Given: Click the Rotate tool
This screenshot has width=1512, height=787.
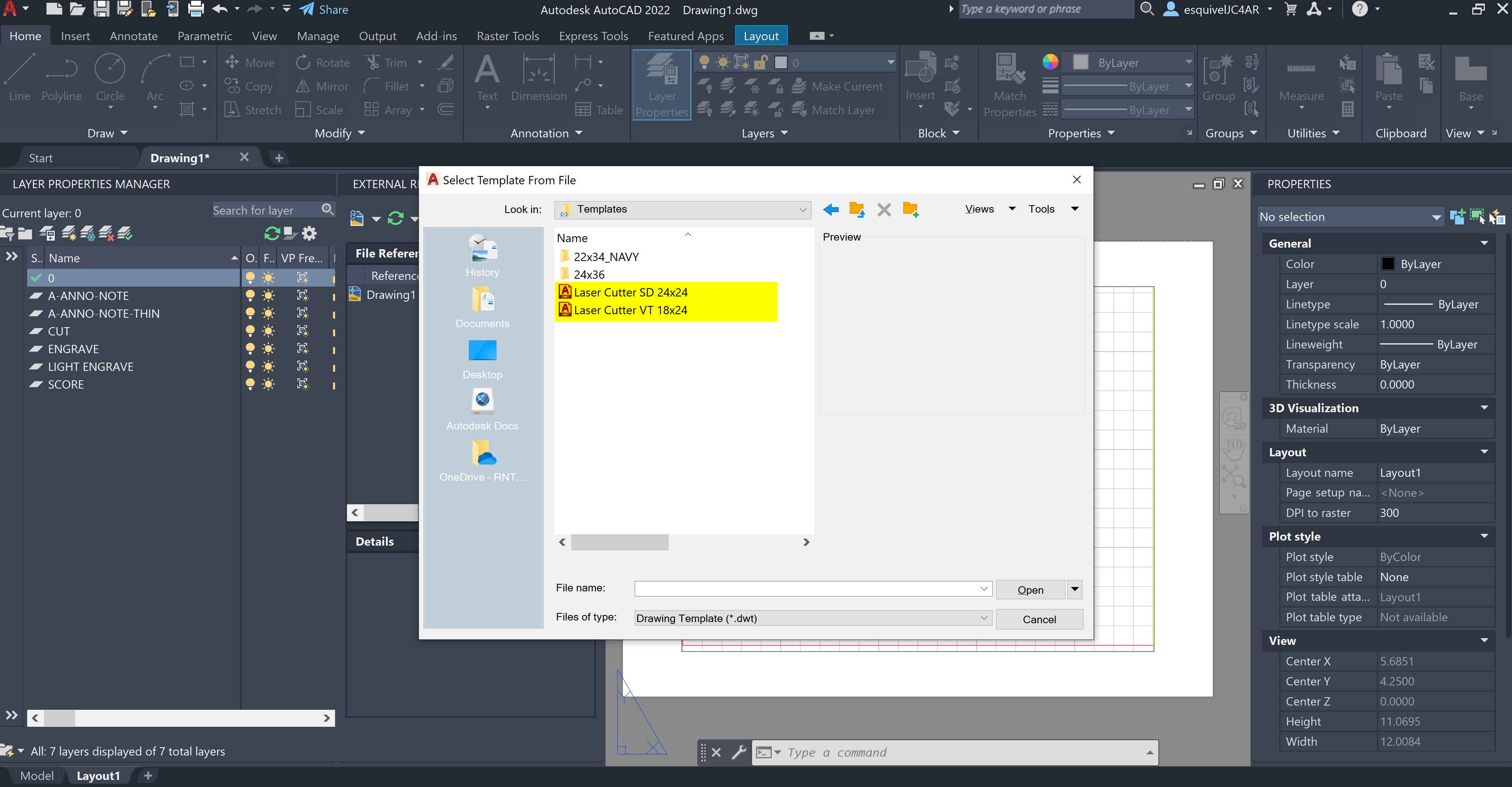Looking at the screenshot, I should pyautogui.click(x=323, y=63).
